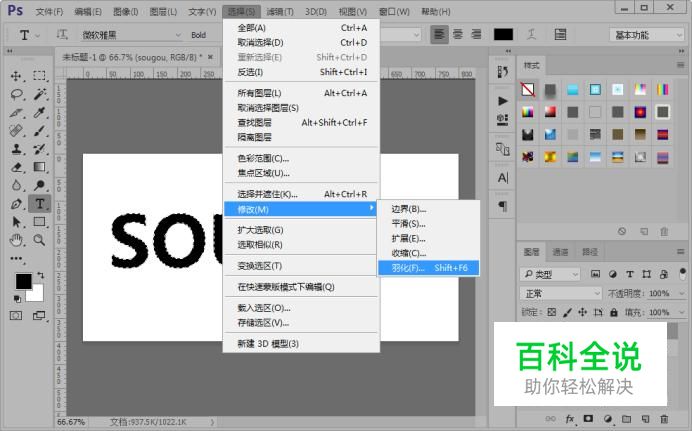692x431 pixels.
Task: Select the History Brush tool
Action: [39, 149]
